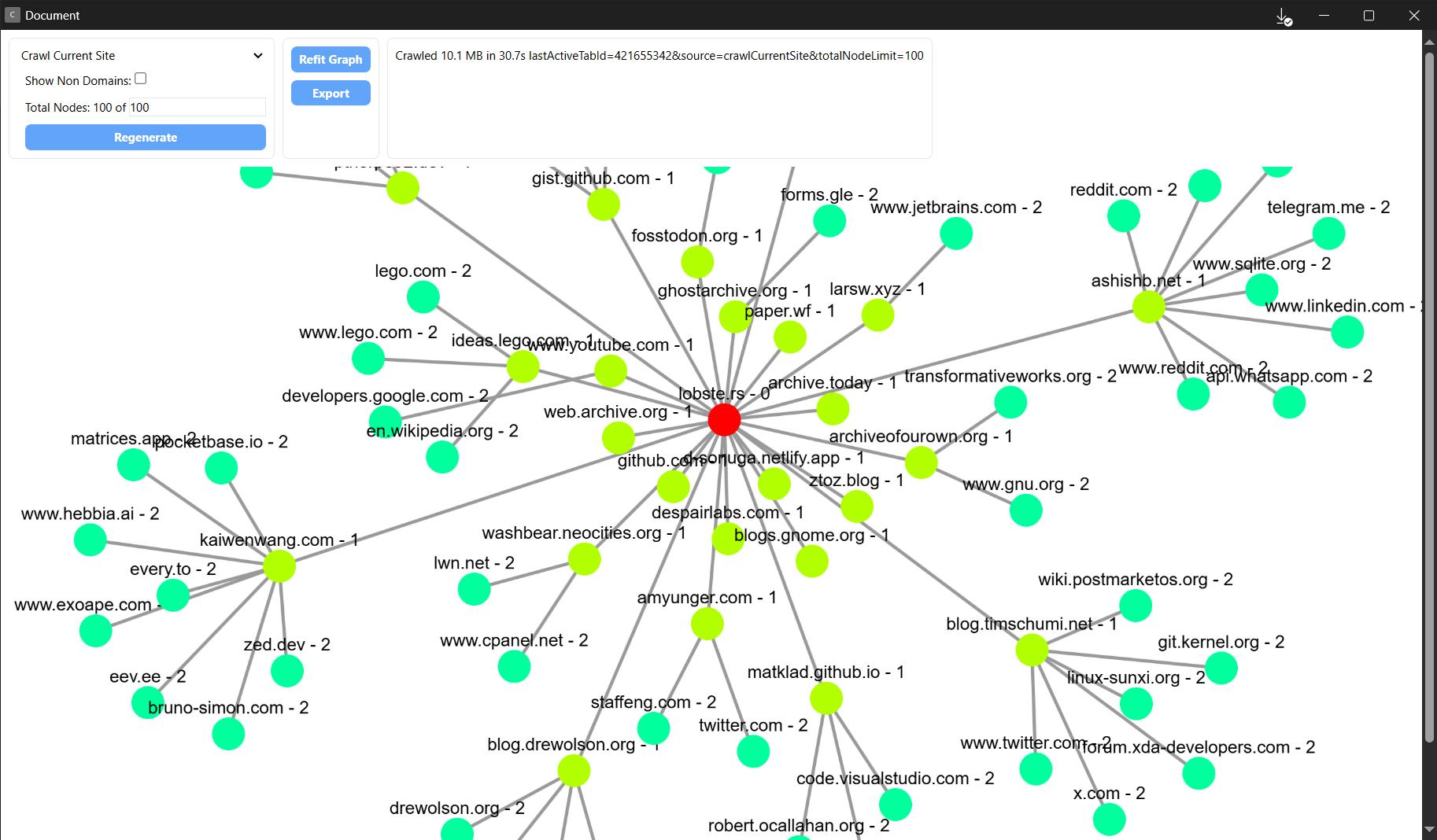Select the matklad.github.io node
Screen dimensions: 1437x840
point(826,698)
